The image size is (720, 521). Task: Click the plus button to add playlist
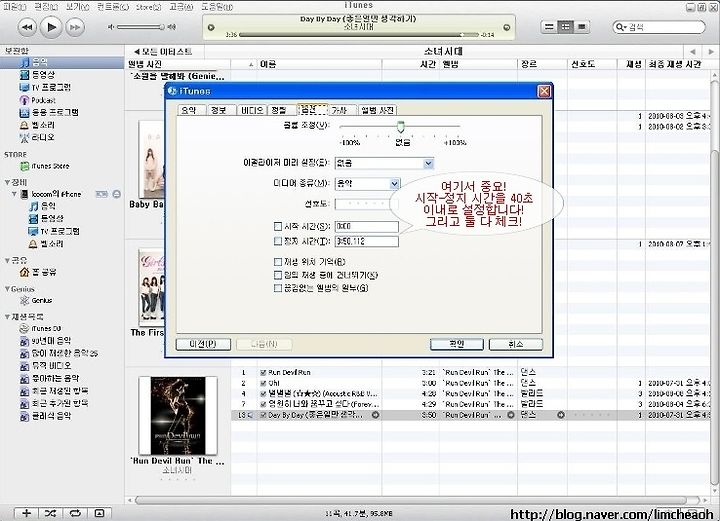pos(26,513)
